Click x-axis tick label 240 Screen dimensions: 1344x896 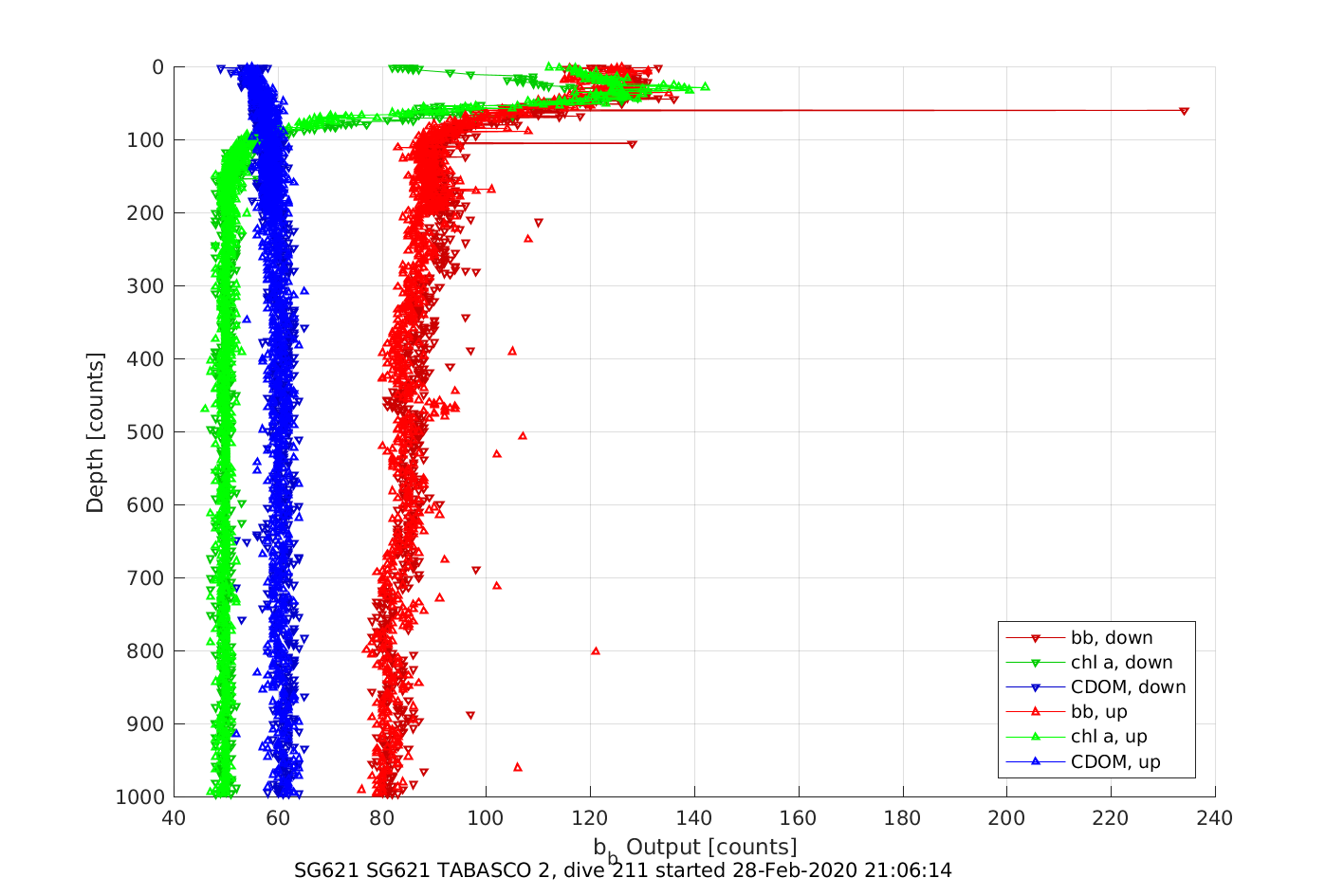(1215, 818)
